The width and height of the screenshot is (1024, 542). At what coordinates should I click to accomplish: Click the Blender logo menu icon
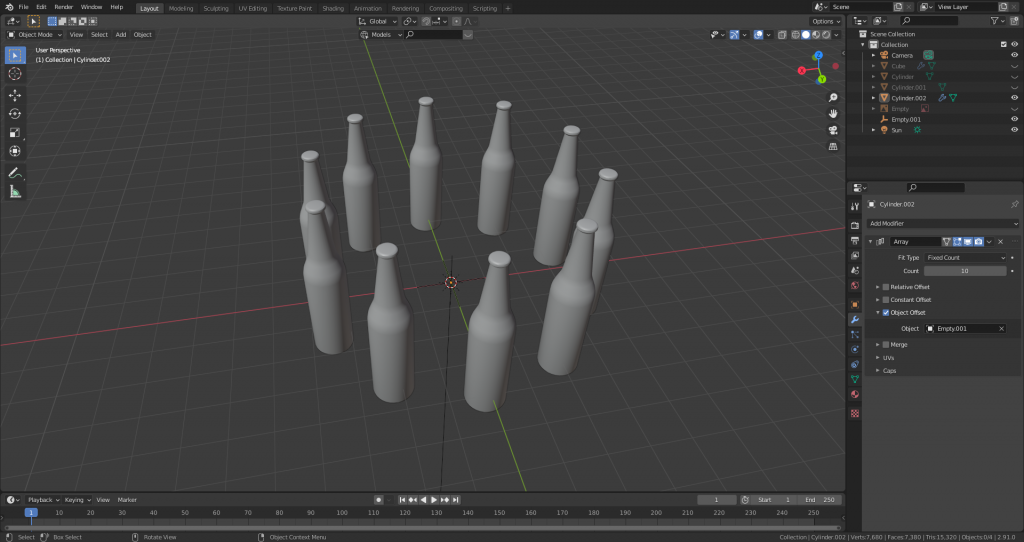(8, 7)
